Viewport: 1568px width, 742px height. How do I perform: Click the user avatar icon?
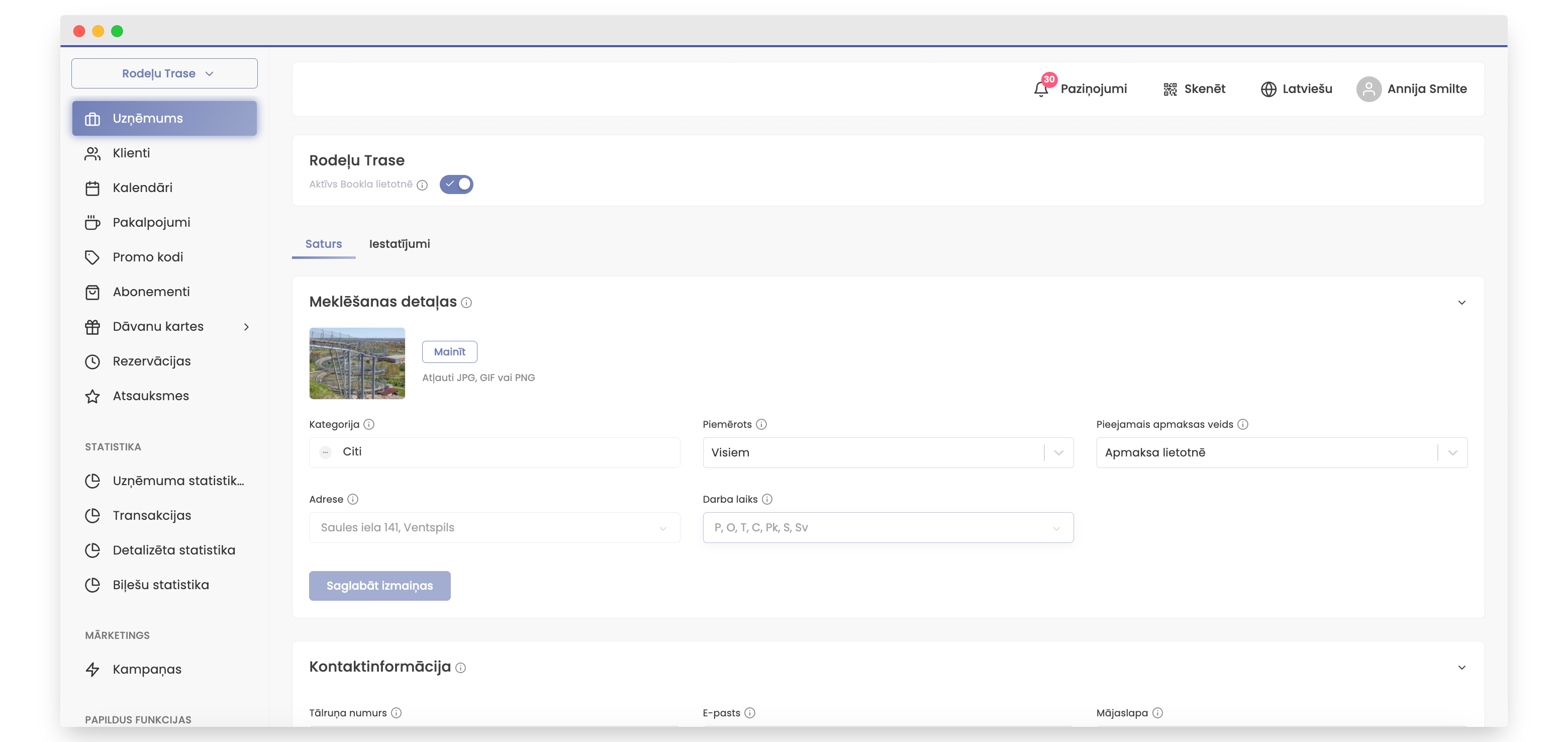pos(1368,89)
